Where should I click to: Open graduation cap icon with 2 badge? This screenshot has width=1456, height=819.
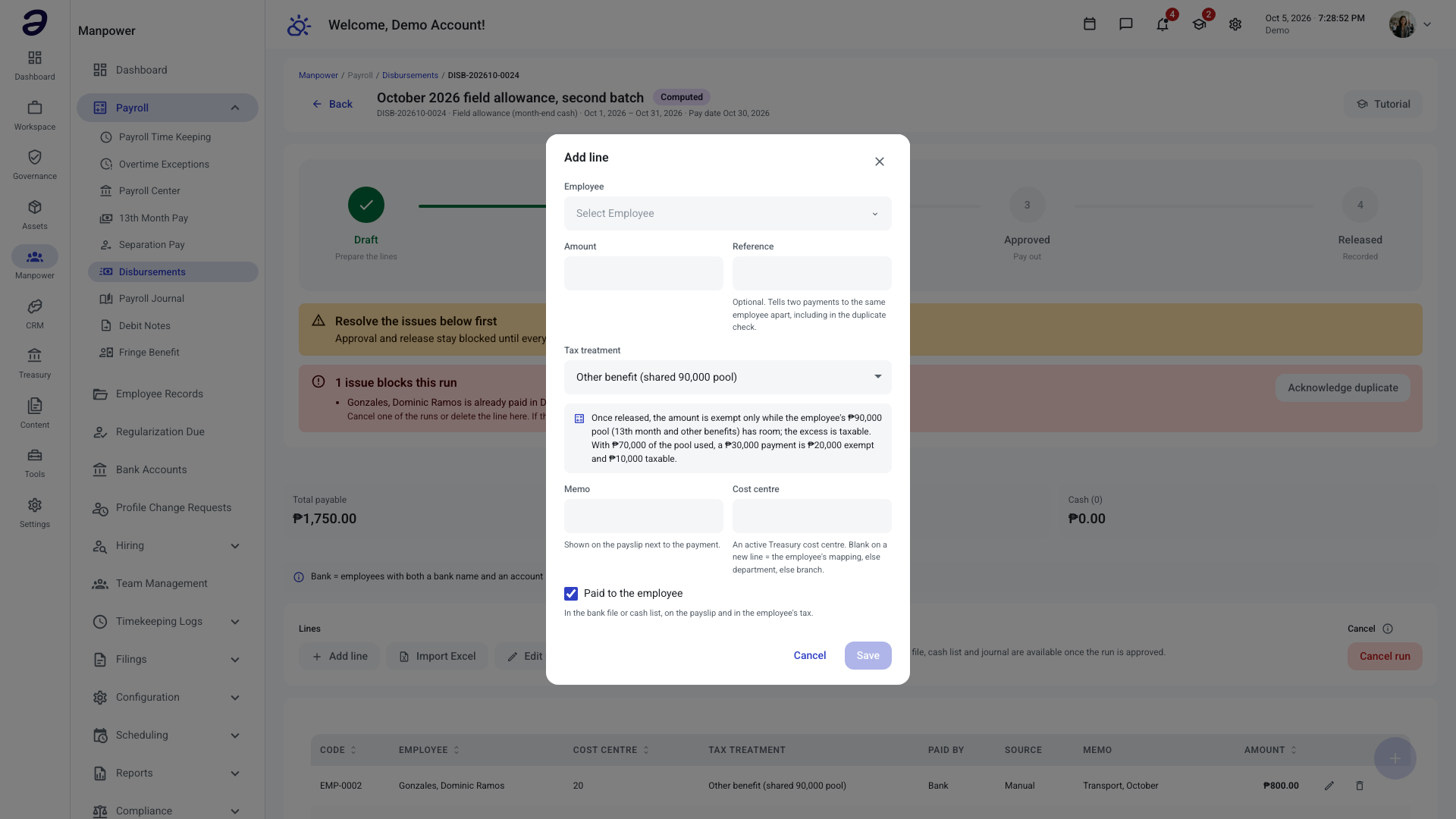click(x=1199, y=24)
